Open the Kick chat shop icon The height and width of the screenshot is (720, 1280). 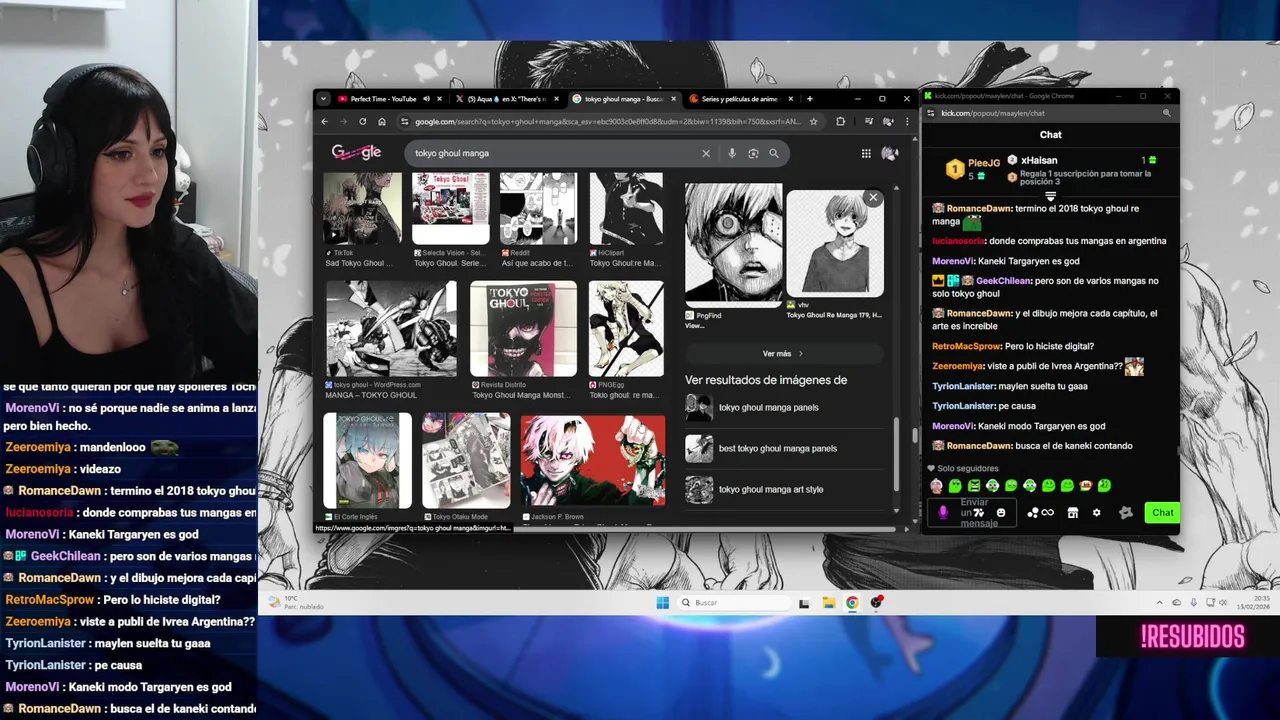click(1072, 513)
